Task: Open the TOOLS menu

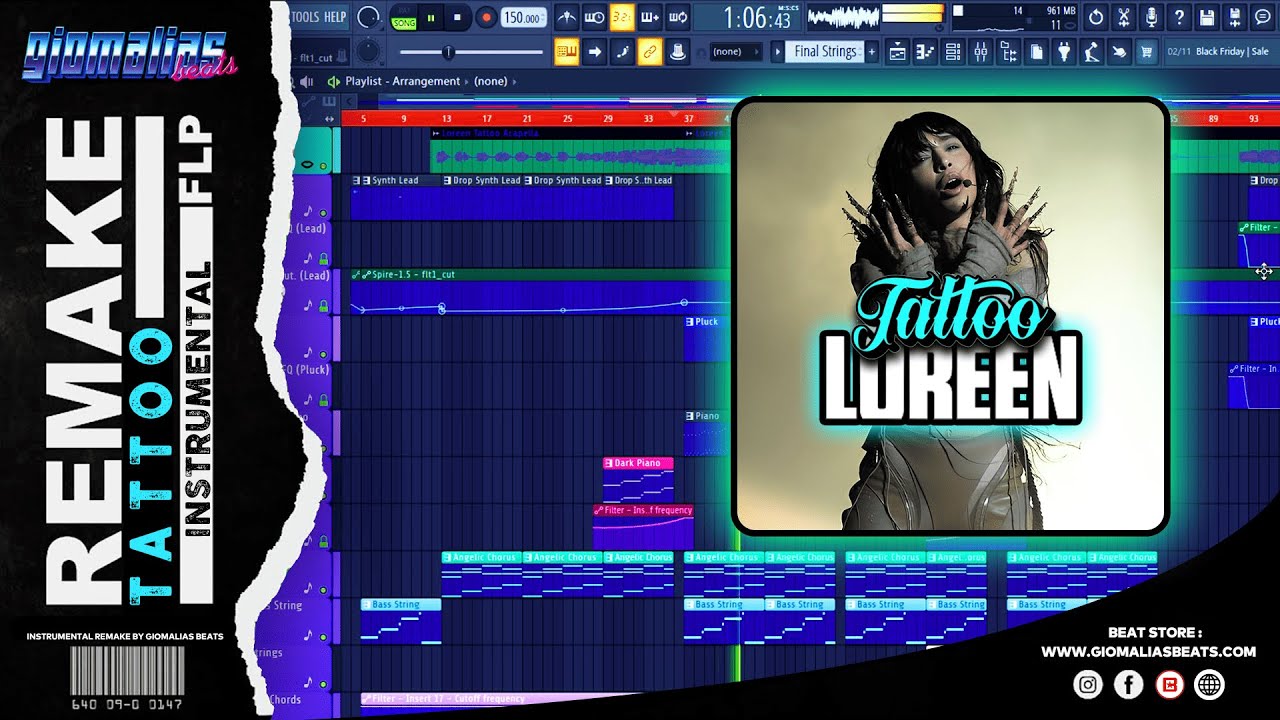Action: [305, 17]
